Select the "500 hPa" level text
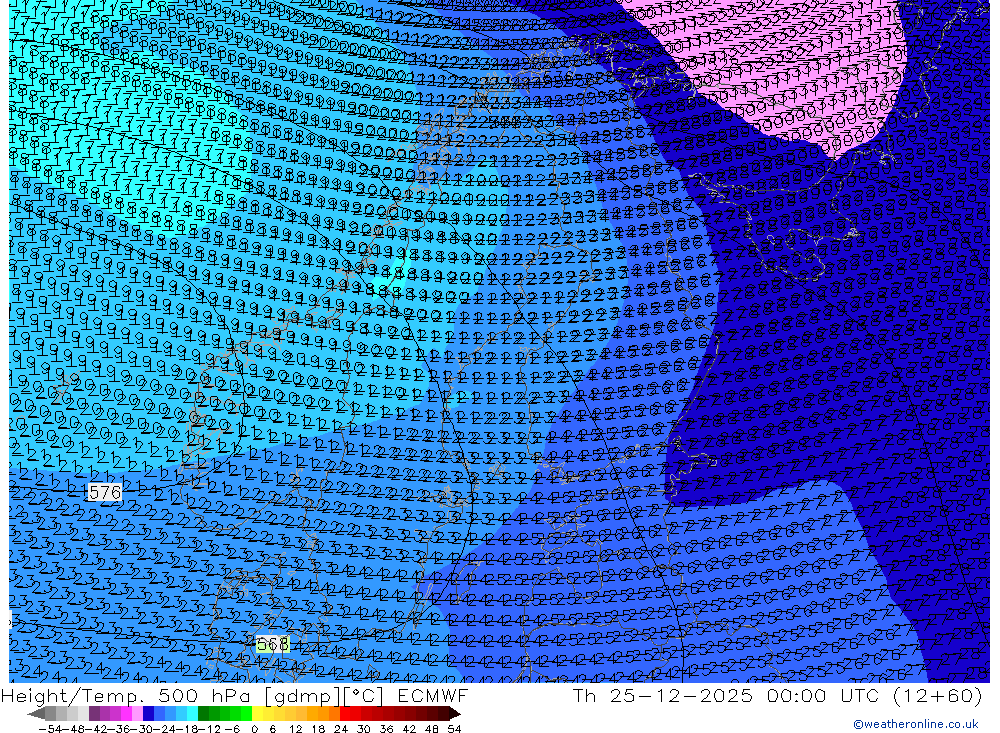 203,695
